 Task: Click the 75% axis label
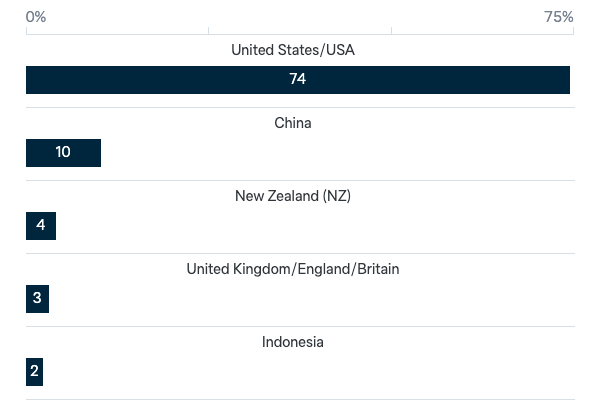(x=559, y=17)
